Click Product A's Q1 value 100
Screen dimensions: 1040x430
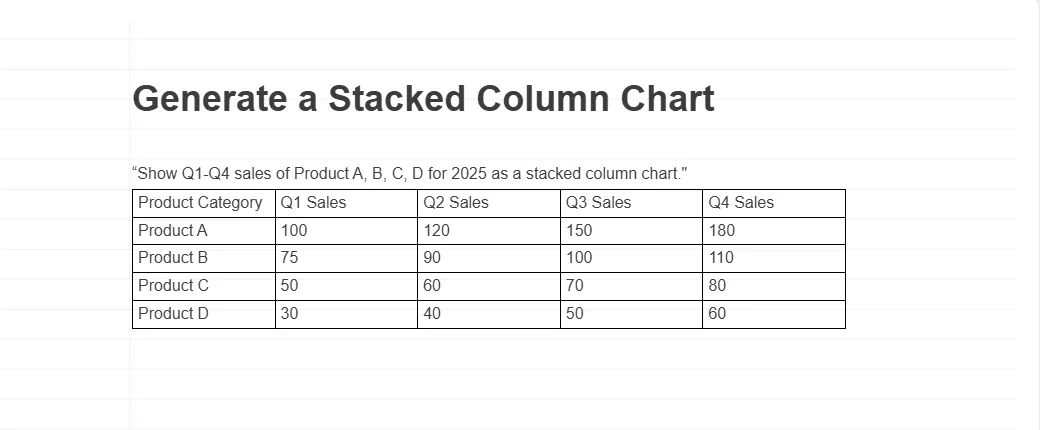point(295,231)
